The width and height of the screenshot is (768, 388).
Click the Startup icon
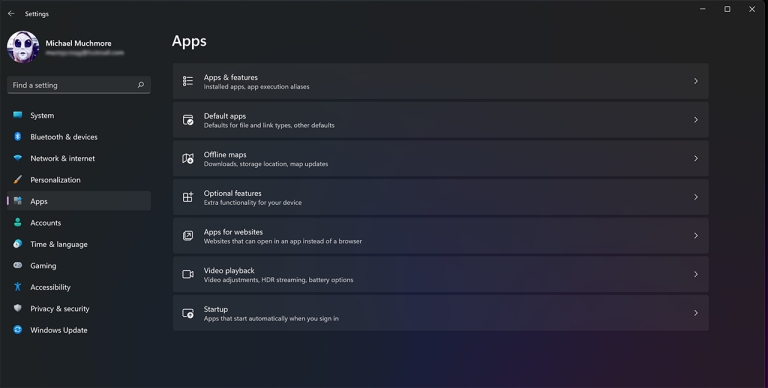(188, 313)
